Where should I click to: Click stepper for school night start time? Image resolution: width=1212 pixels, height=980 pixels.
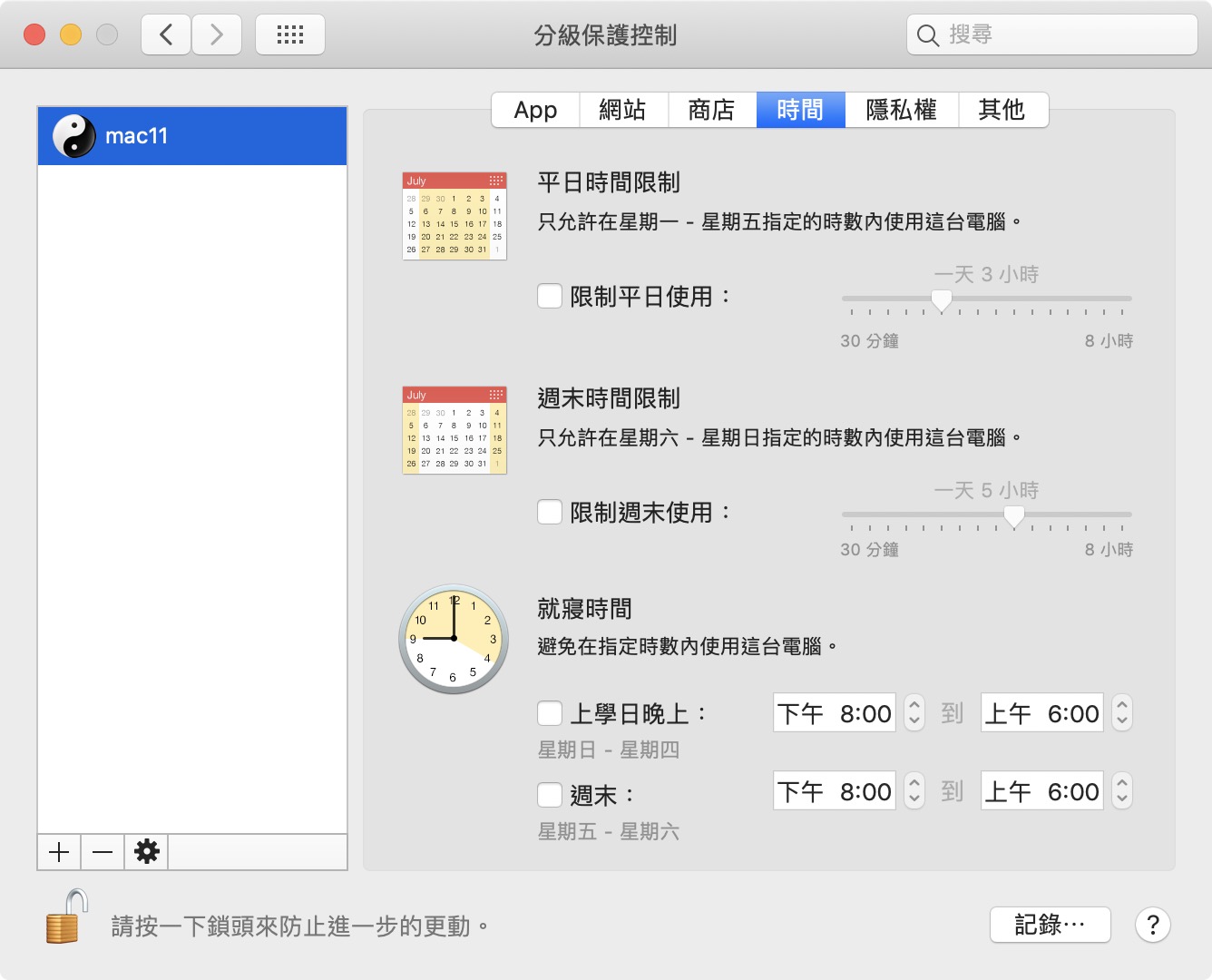914,713
